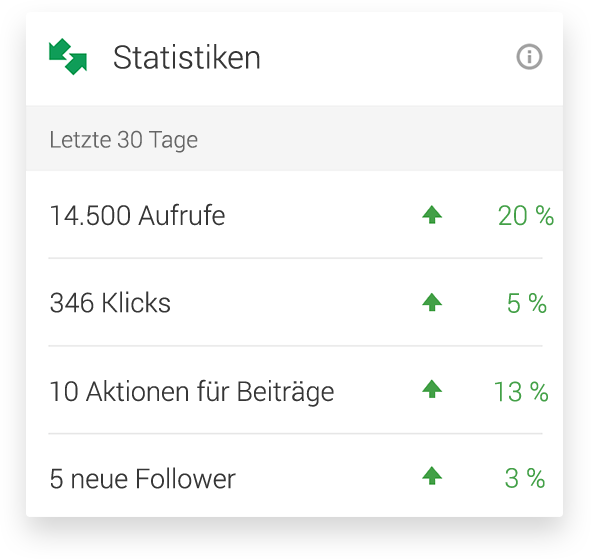Open the Statistiken card title

tap(187, 58)
